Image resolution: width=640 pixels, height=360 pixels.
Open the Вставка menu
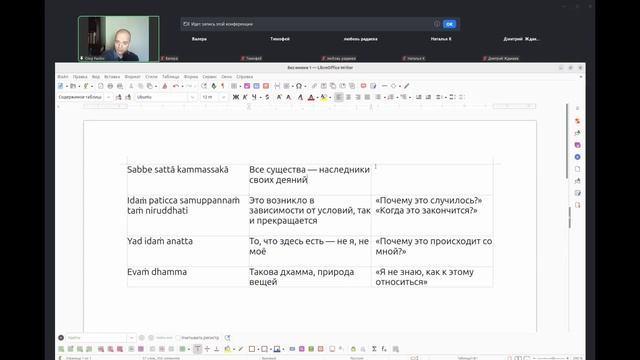click(112, 77)
